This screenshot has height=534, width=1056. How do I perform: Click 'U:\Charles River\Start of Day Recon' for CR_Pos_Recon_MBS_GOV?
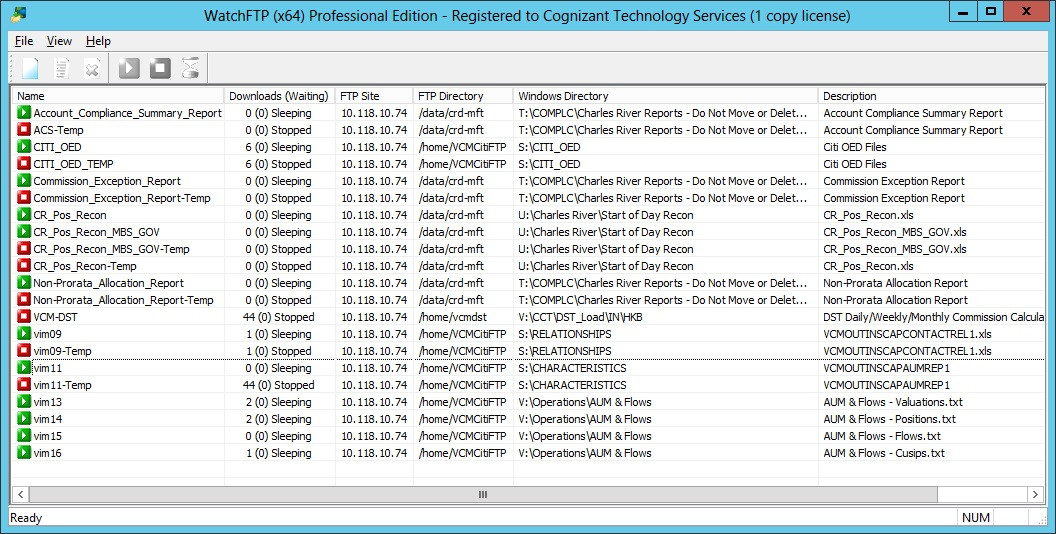(x=606, y=232)
